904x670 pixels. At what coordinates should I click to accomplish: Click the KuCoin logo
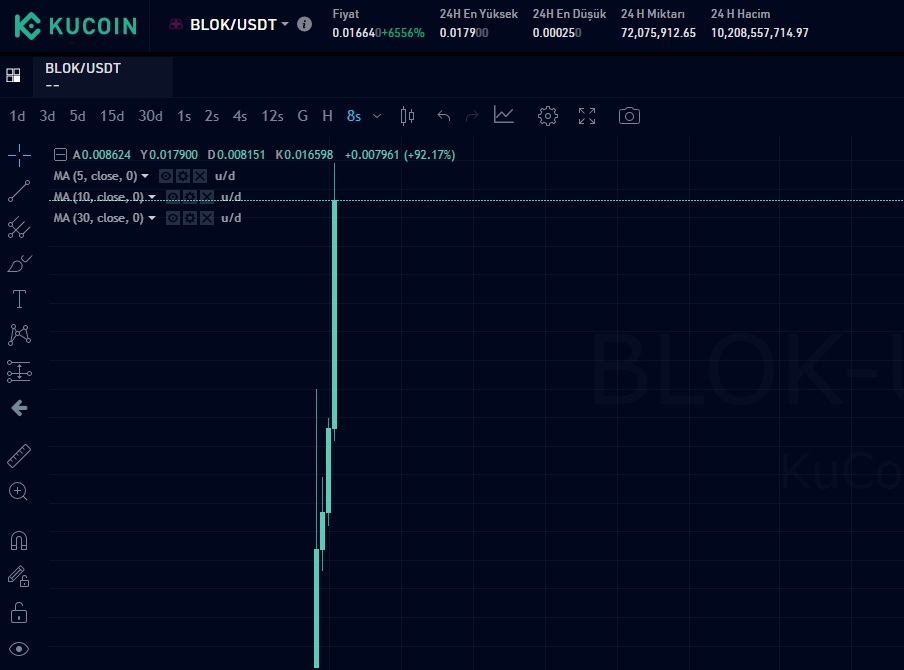[x=76, y=26]
